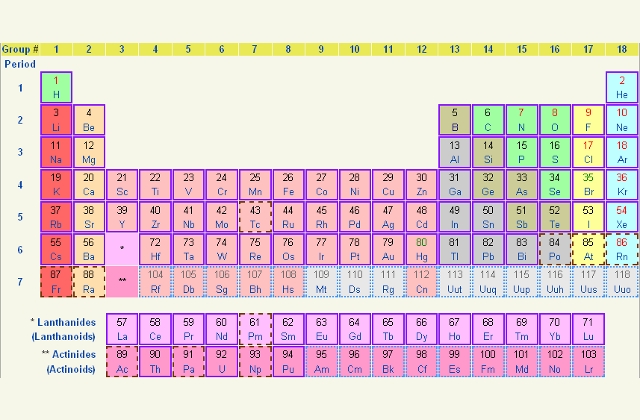Click Lanthanum (La), element 57
Screen dimensions: 640x420
[122, 328]
